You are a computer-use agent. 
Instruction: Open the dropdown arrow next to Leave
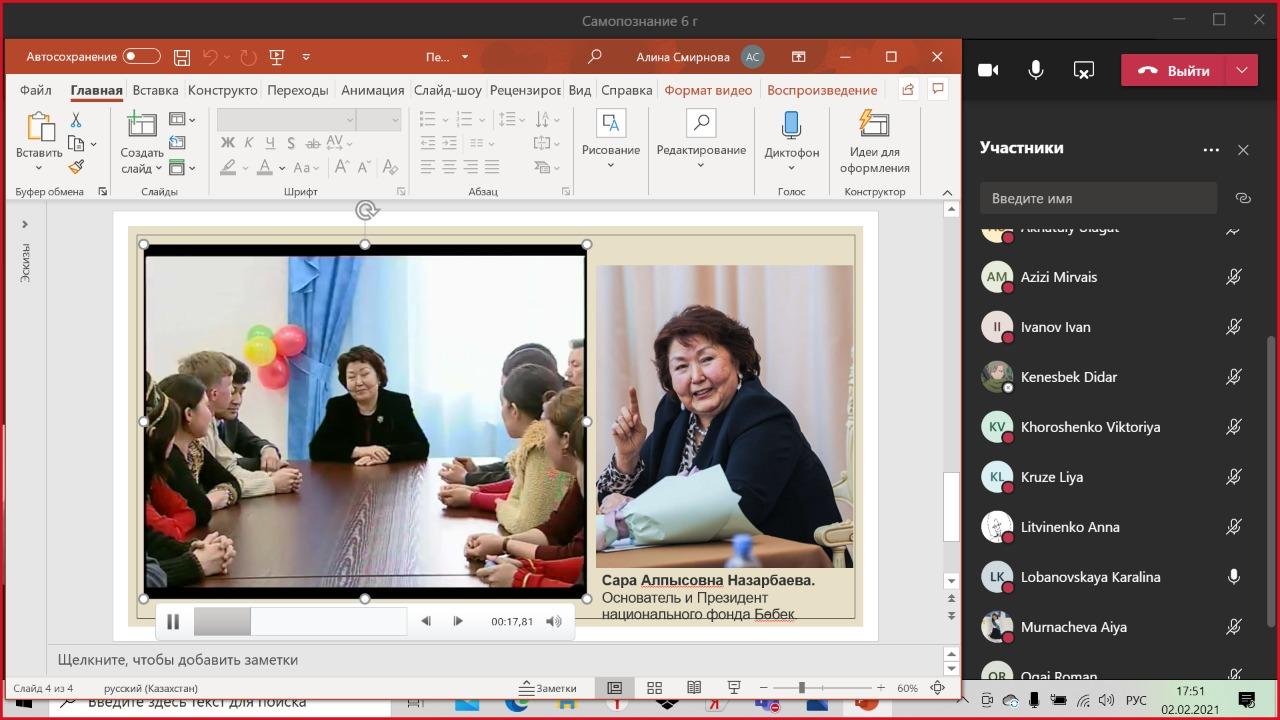1241,70
